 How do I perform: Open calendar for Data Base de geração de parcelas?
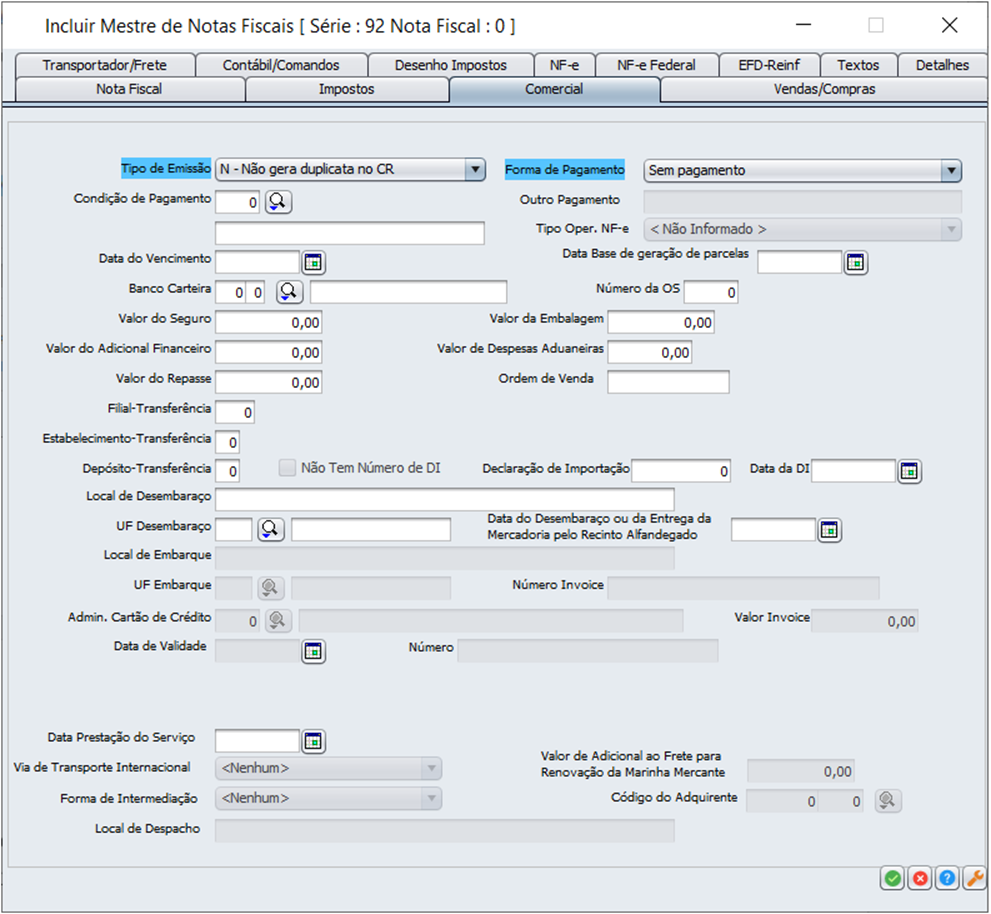coord(856,263)
